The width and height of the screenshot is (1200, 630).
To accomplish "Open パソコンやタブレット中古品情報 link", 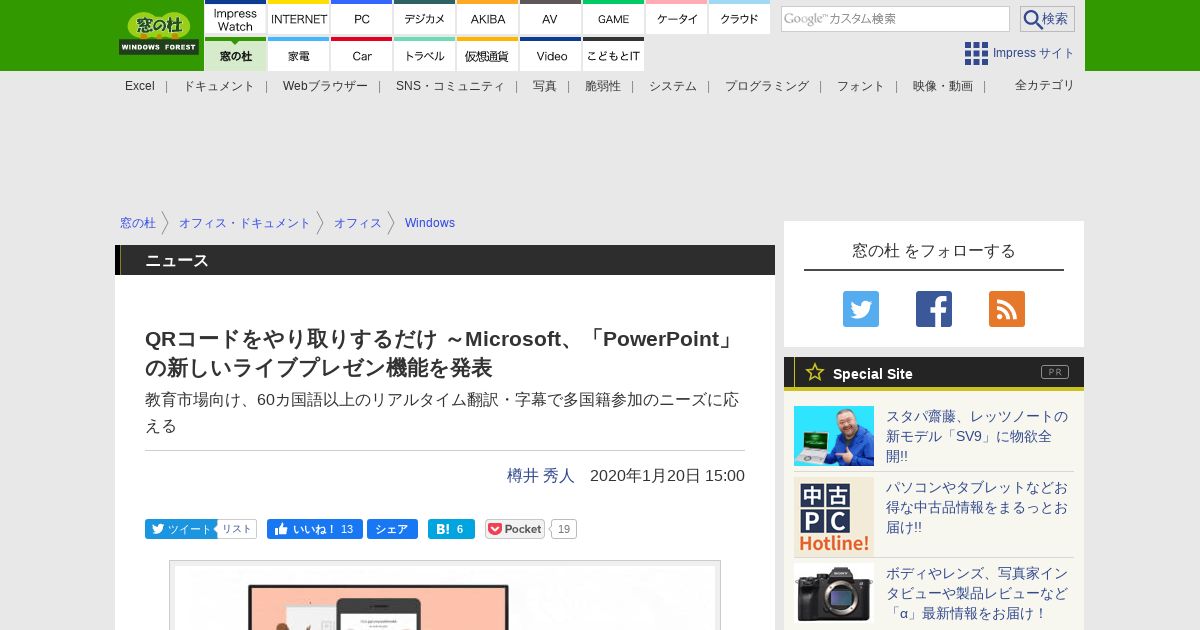I will (977, 507).
